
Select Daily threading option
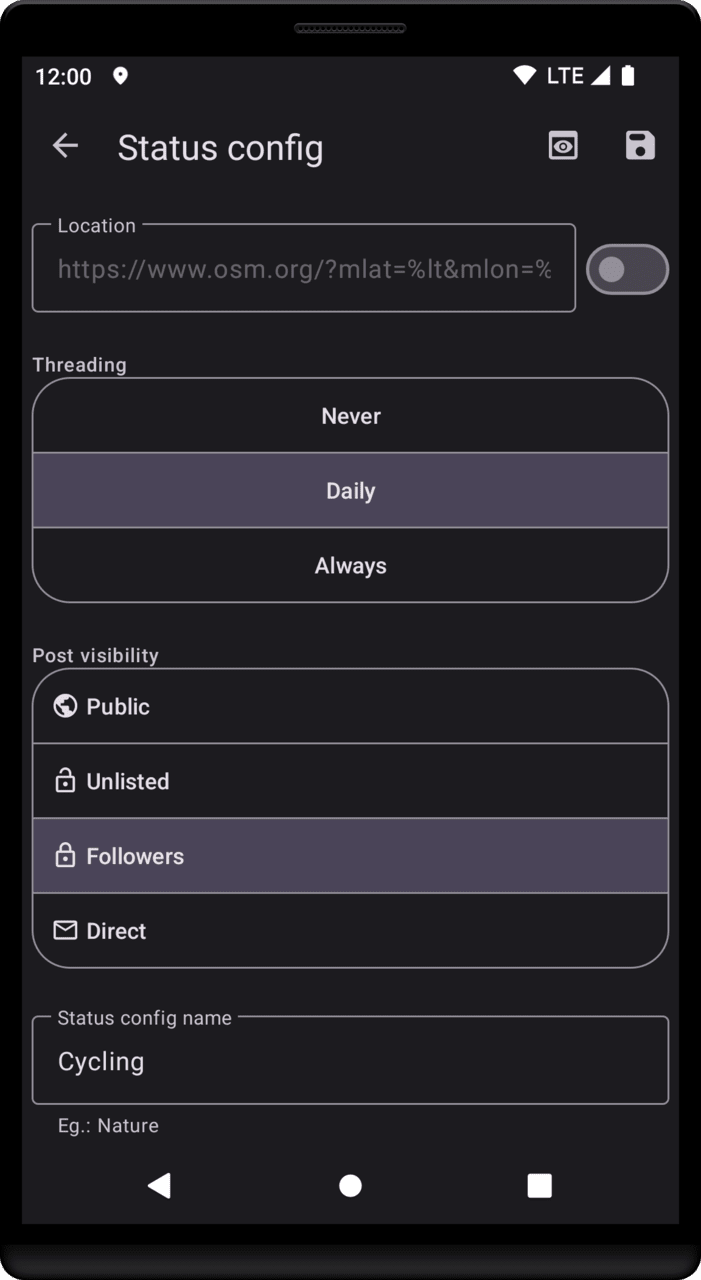coord(350,491)
